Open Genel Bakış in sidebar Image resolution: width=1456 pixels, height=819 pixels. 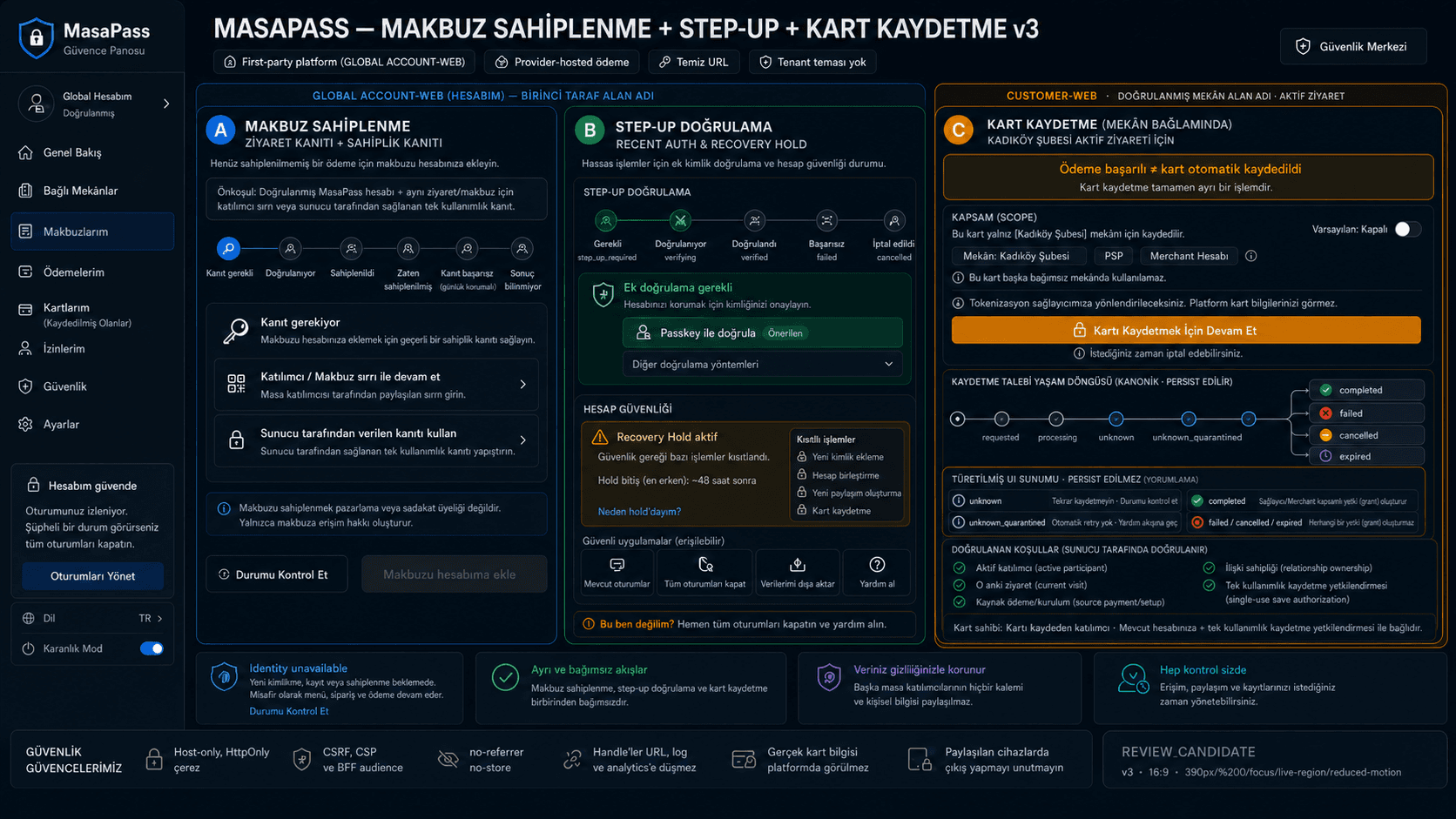(x=92, y=152)
